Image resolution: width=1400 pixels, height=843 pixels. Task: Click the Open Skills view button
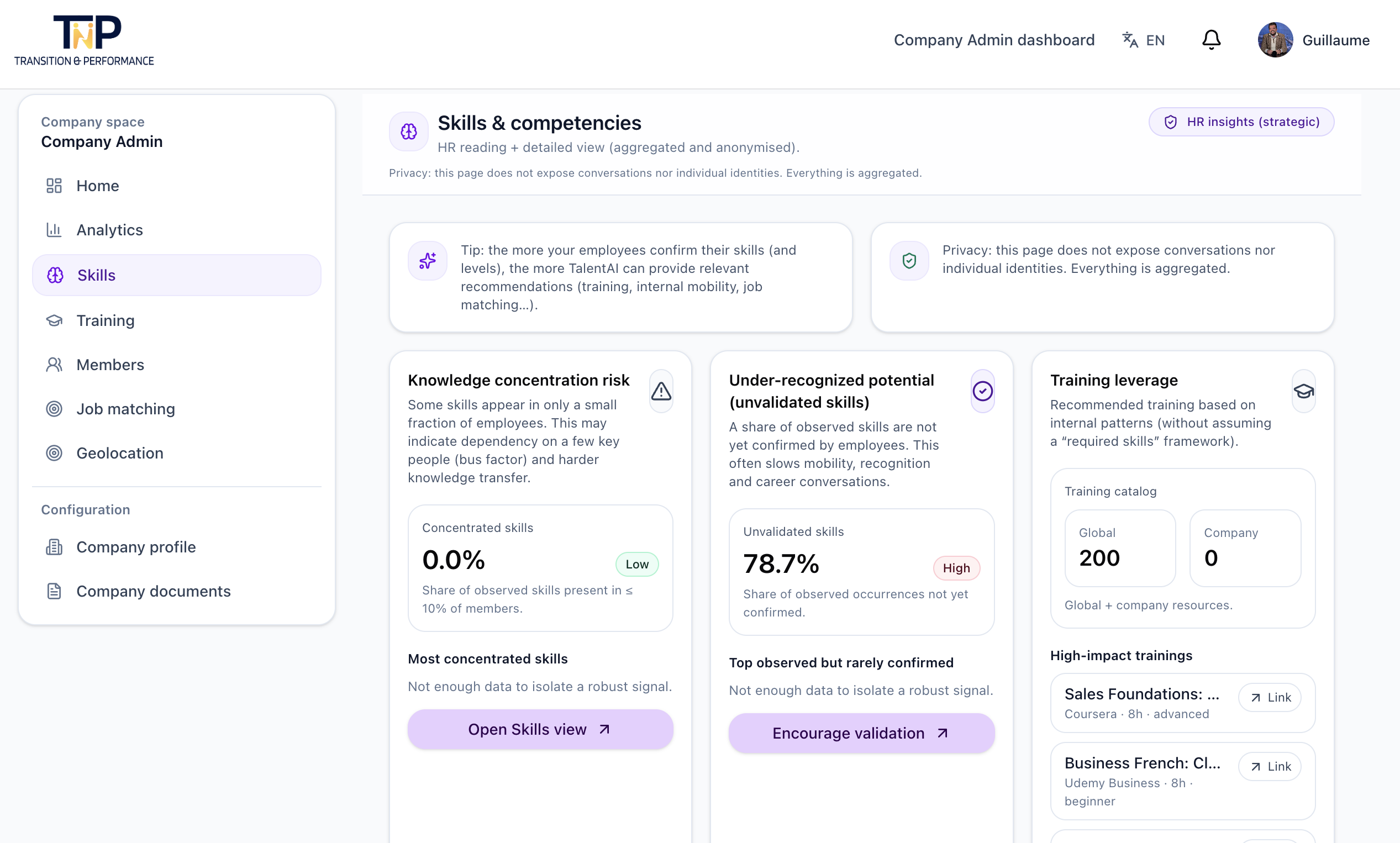click(540, 729)
